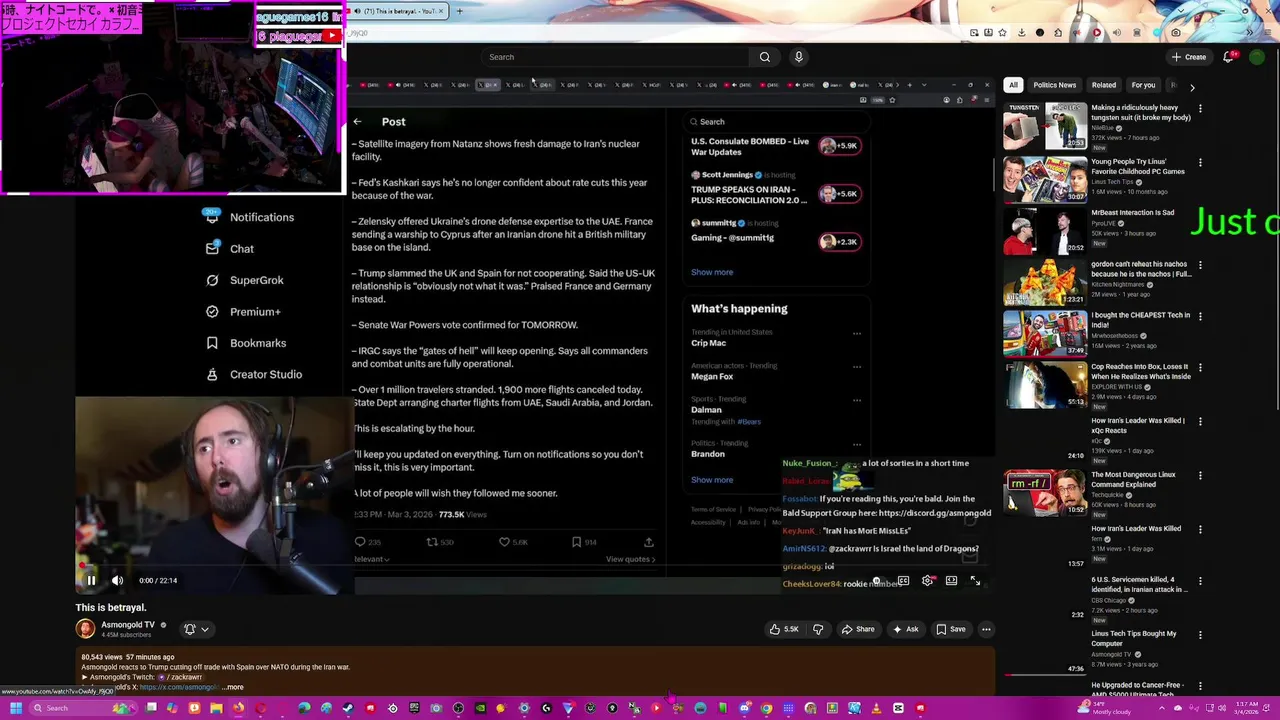Toggle channel notification bell beside Asmongold TV
This screenshot has height=720, width=1280.
[x=189, y=629]
